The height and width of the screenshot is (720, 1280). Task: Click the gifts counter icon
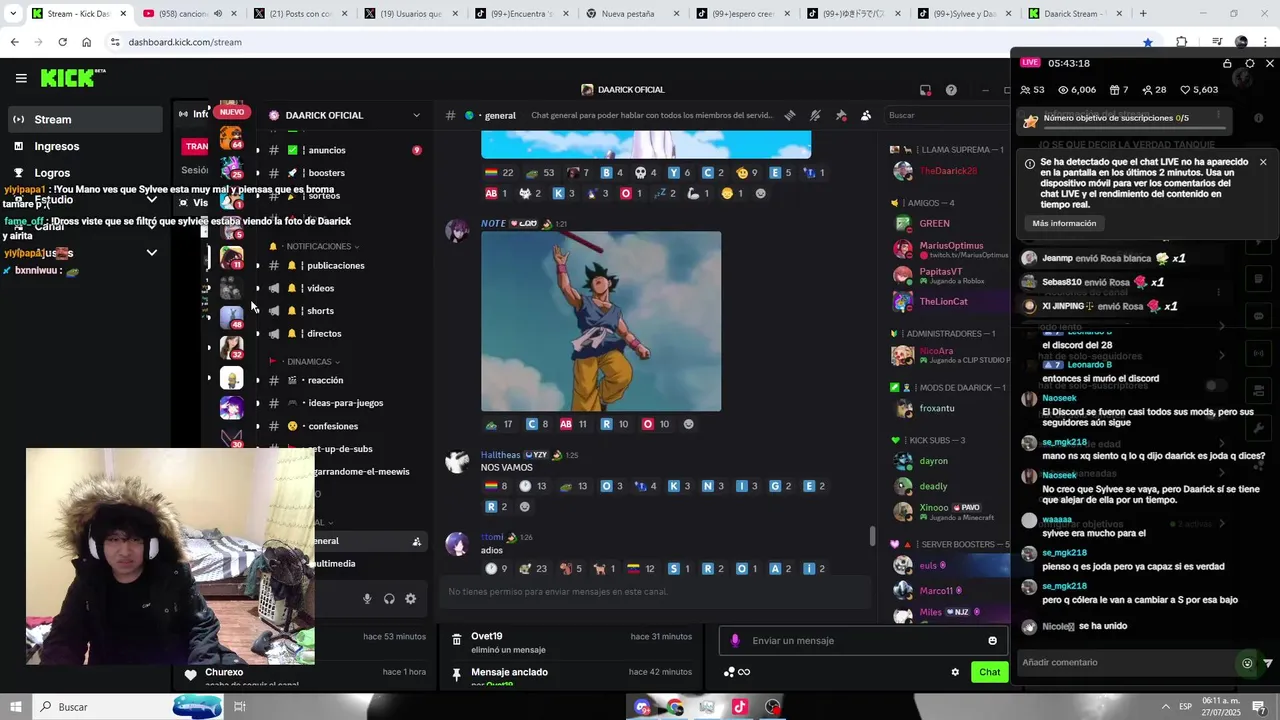click(x=1114, y=90)
